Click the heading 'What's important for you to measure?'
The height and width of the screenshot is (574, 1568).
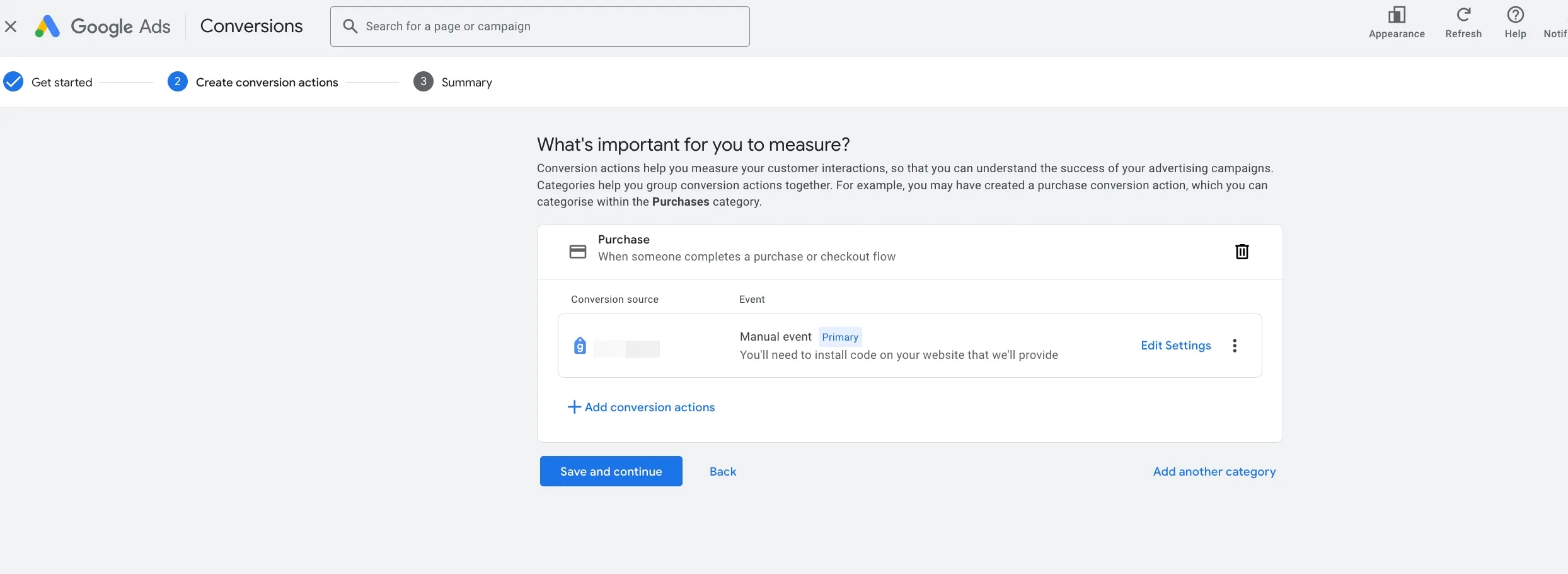point(693,144)
